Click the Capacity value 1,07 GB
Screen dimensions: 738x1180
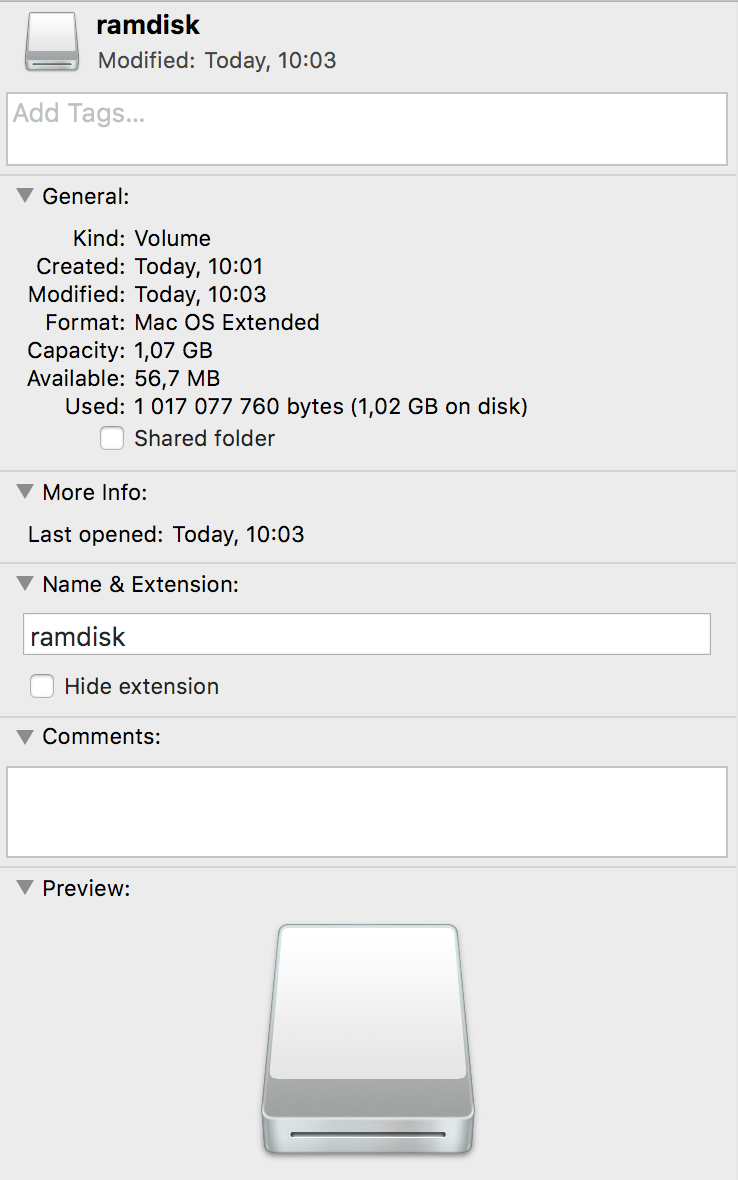click(173, 351)
